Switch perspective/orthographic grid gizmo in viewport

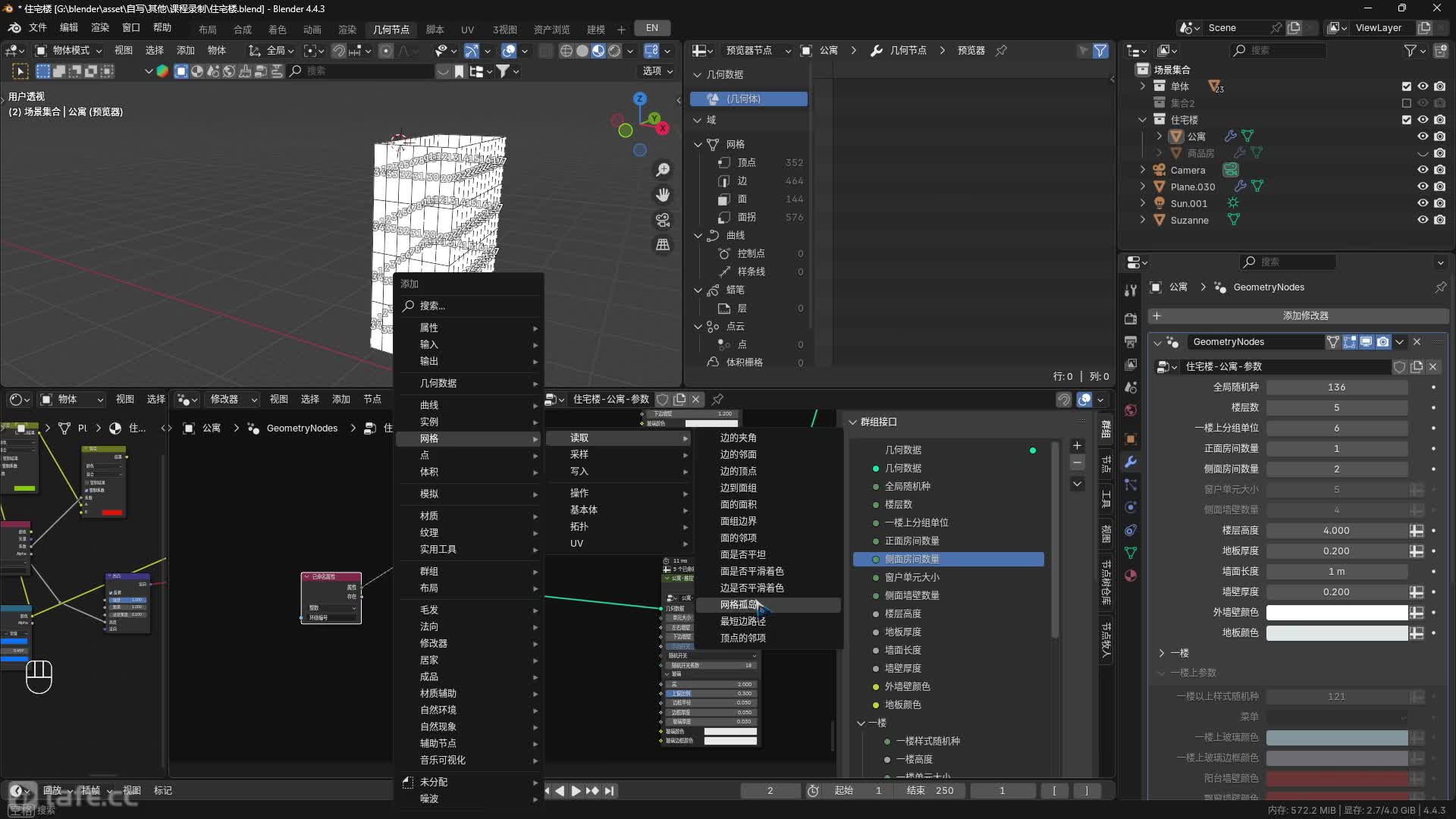[x=663, y=245]
